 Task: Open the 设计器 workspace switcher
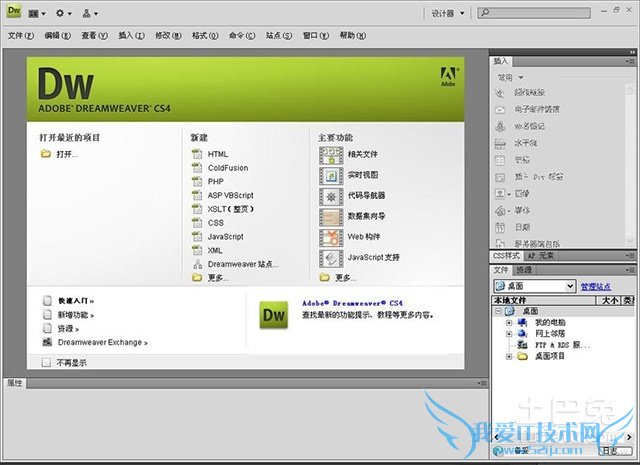pyautogui.click(x=448, y=13)
